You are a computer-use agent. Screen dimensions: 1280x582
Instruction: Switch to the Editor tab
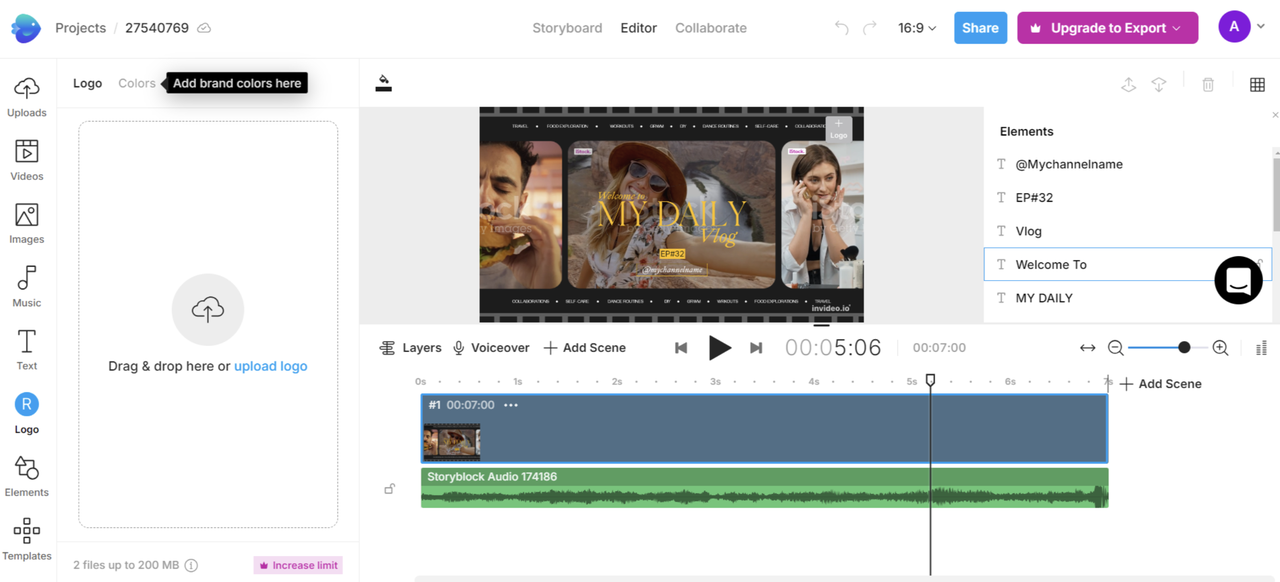click(x=639, y=28)
